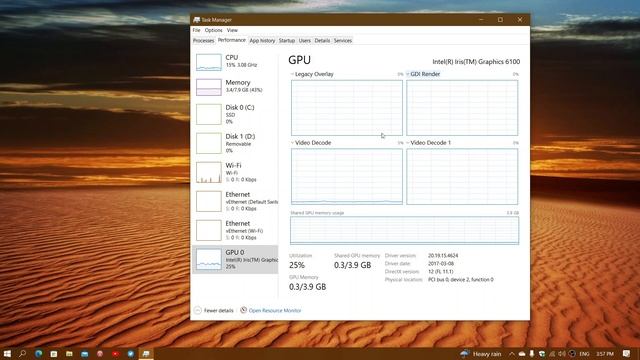Select Memory in the Performance sidebar
The image size is (640, 360).
tap(235, 87)
